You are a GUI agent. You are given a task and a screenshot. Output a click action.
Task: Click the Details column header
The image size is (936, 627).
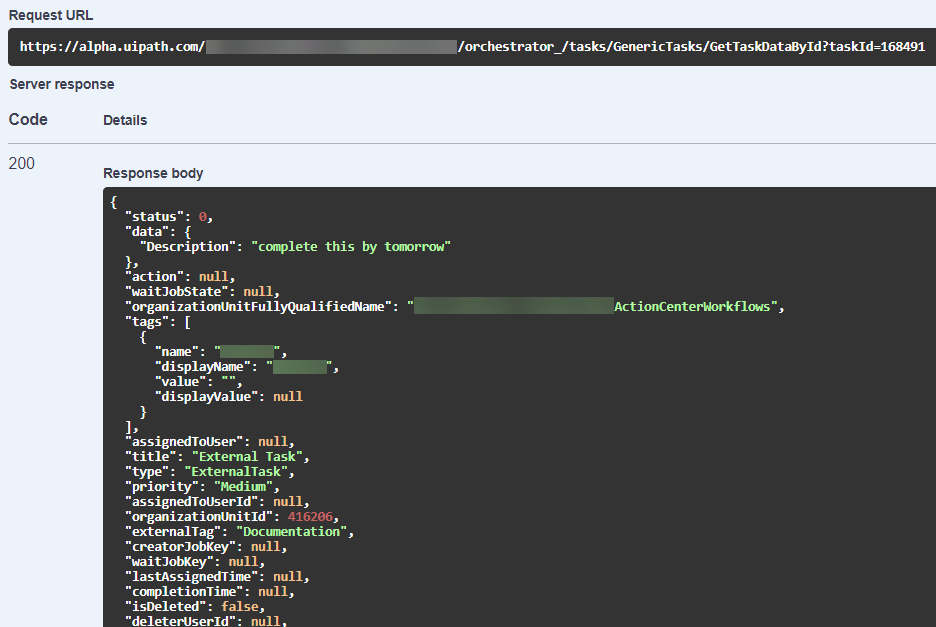[124, 119]
